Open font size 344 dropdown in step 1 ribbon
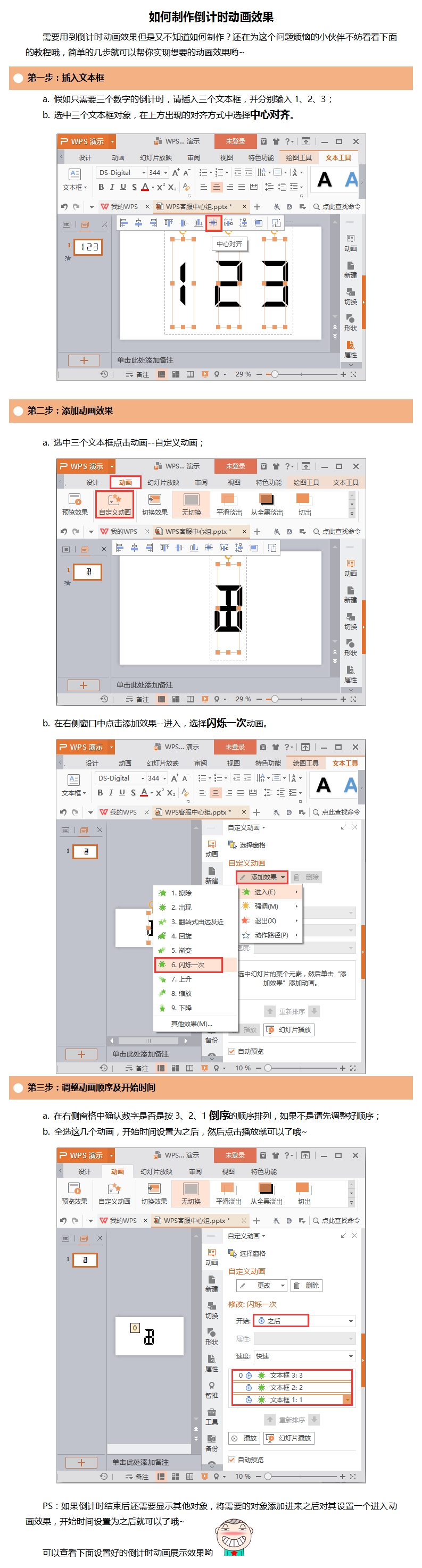Viewport: 422px width, 1568px height. pos(166,173)
